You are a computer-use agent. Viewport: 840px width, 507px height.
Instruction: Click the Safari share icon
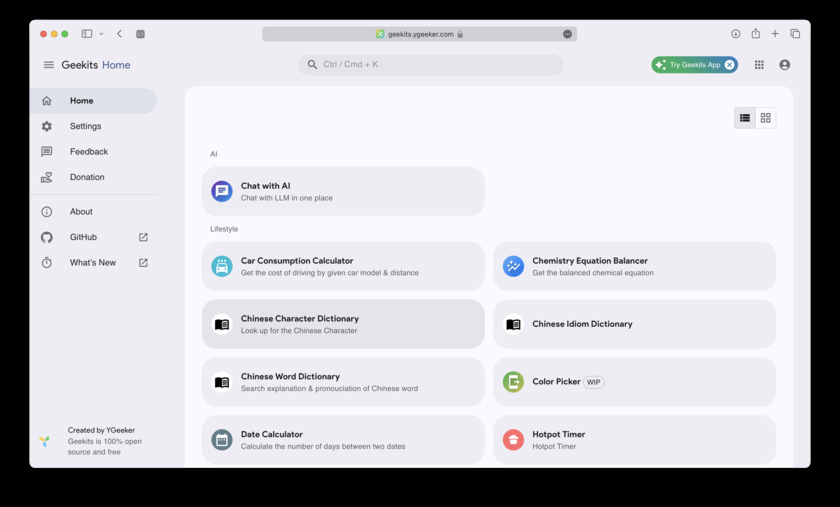click(755, 33)
